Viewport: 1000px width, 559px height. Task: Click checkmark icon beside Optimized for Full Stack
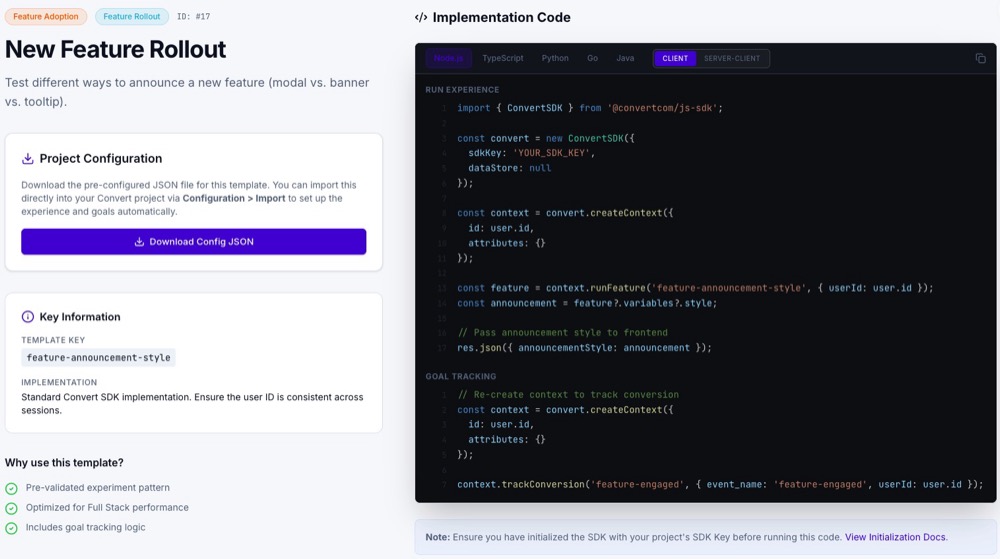coord(12,508)
